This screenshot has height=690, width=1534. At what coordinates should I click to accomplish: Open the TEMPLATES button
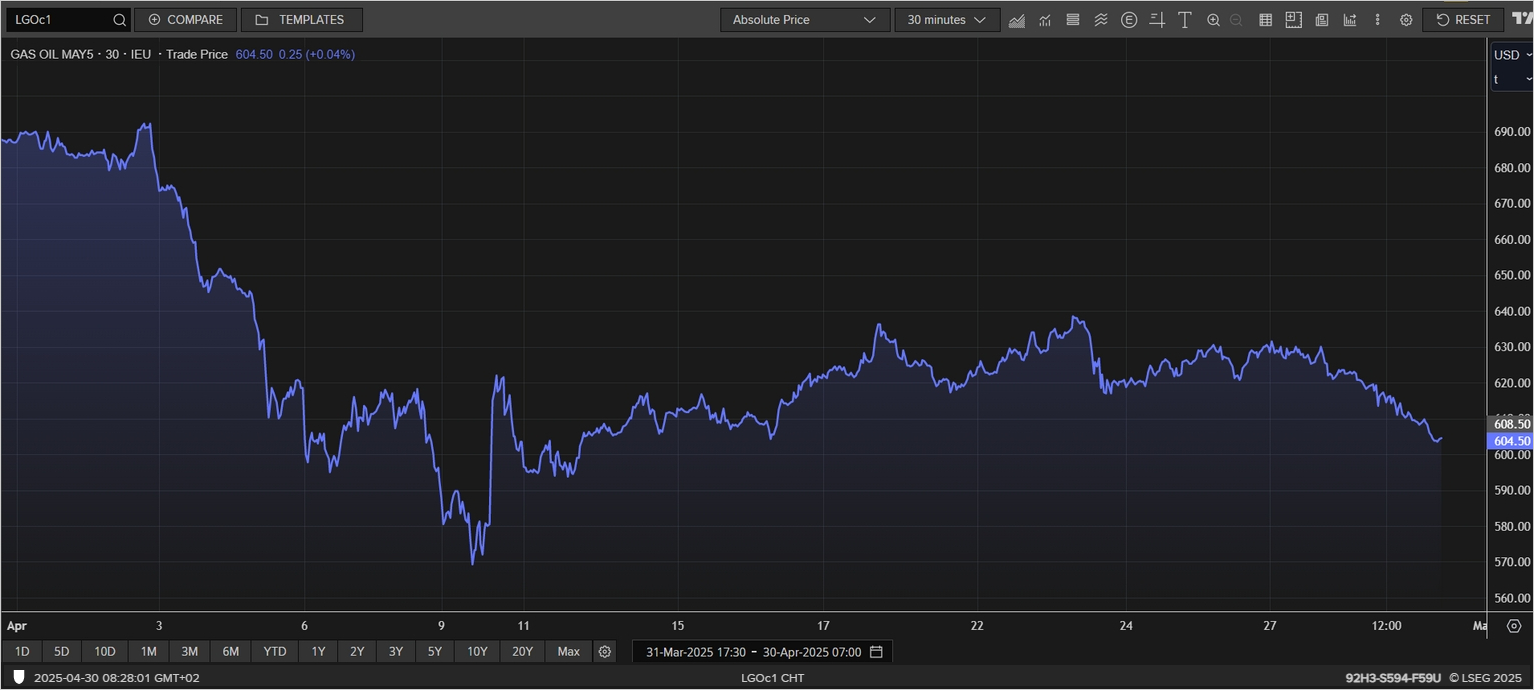click(x=301, y=20)
